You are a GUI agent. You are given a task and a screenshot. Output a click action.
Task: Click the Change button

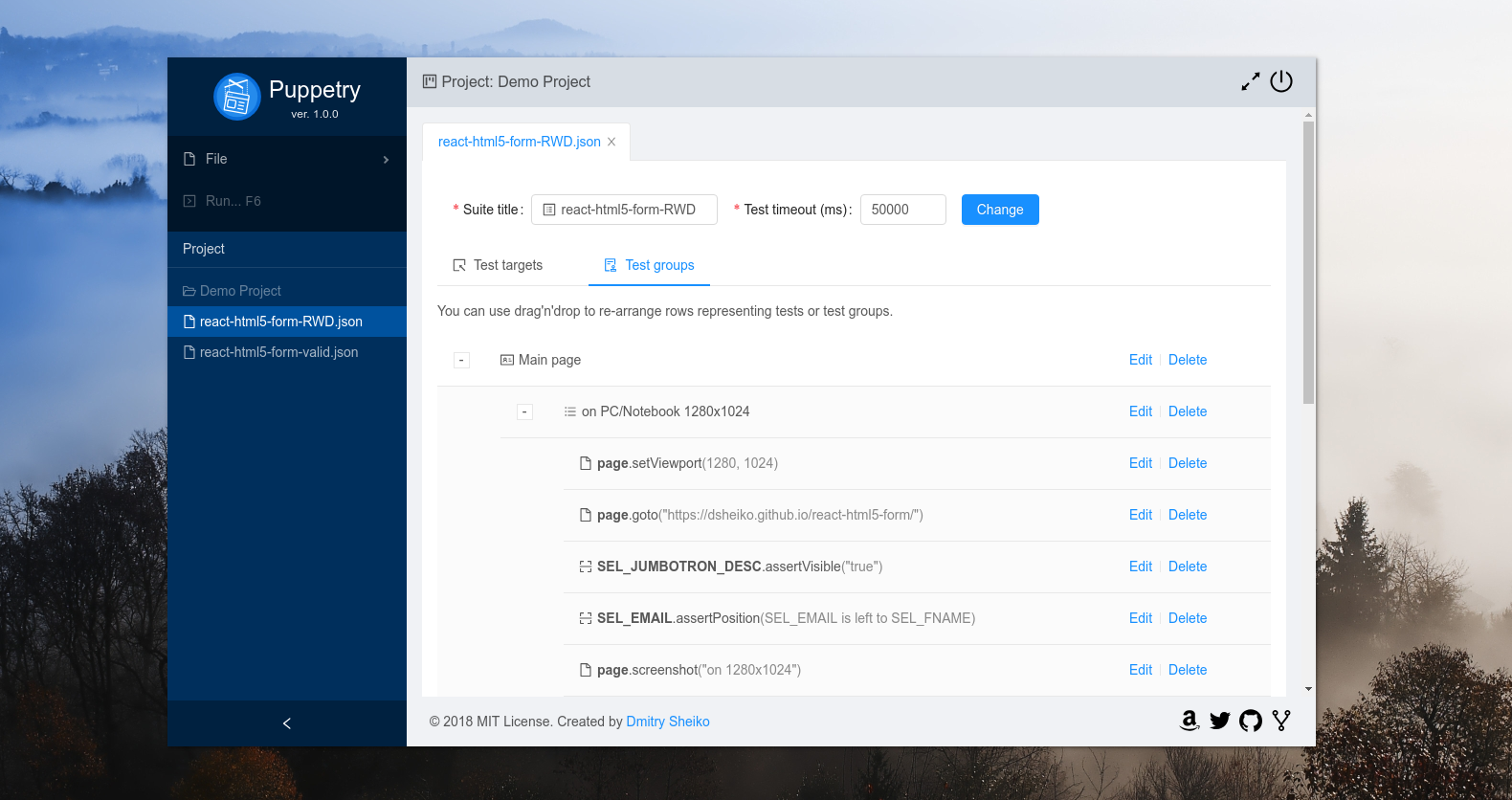pos(1000,210)
